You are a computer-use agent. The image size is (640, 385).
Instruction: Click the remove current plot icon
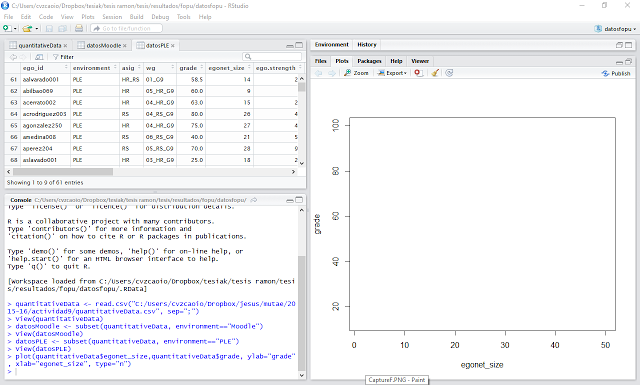(x=418, y=73)
